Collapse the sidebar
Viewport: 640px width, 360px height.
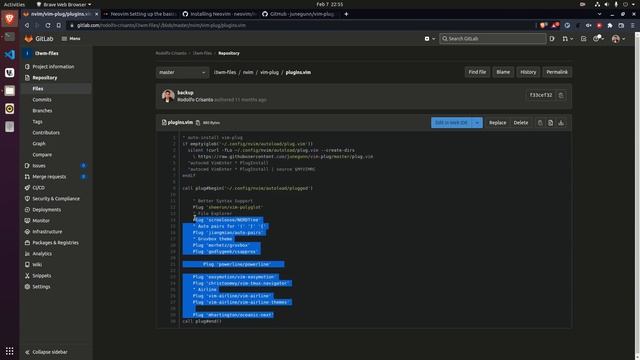click(46, 352)
